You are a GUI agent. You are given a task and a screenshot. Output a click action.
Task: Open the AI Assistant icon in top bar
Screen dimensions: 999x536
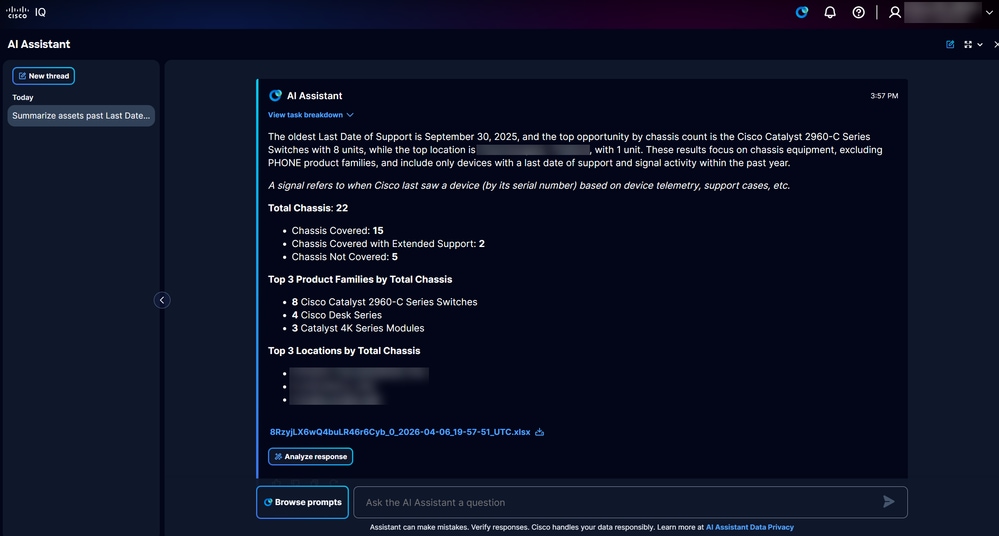pos(801,12)
